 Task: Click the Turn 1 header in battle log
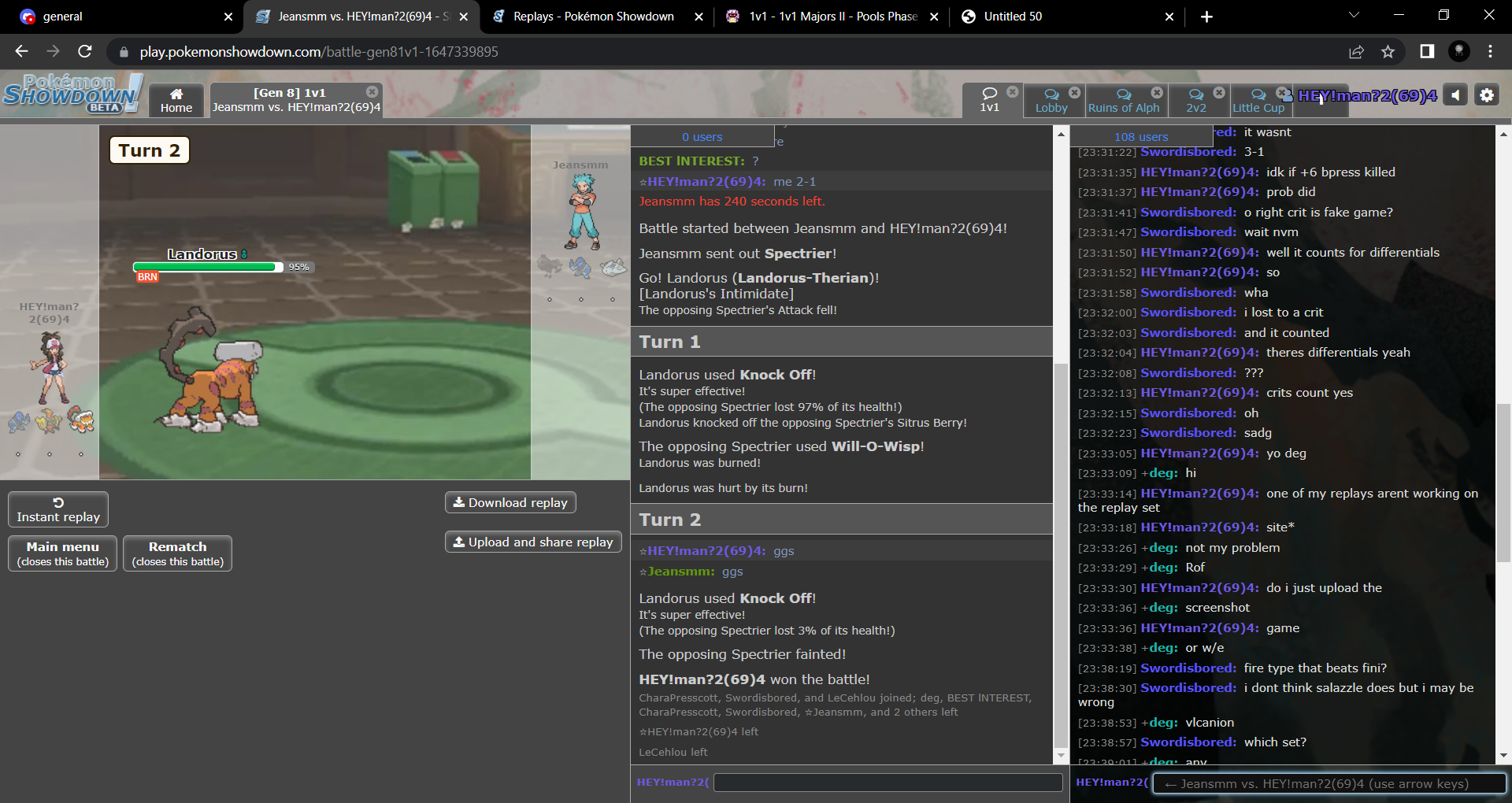click(842, 342)
